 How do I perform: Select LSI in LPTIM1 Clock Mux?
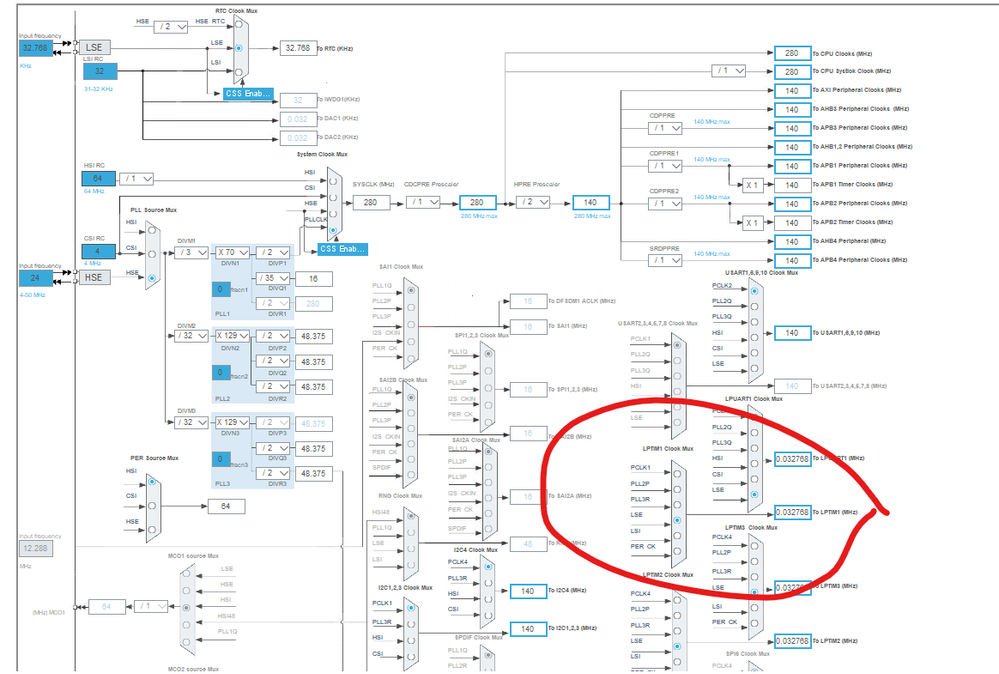click(677, 536)
